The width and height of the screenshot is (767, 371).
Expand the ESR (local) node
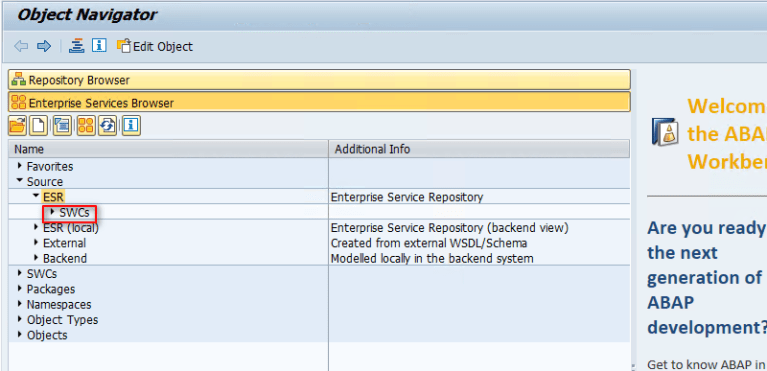click(x=36, y=228)
